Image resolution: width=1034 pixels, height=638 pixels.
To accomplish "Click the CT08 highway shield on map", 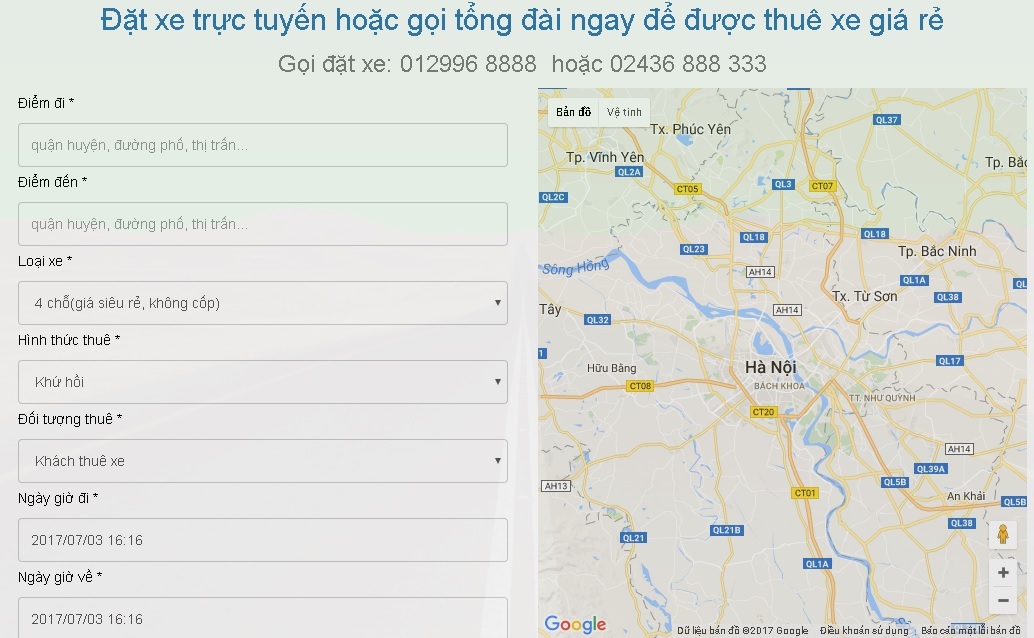I will click(639, 386).
